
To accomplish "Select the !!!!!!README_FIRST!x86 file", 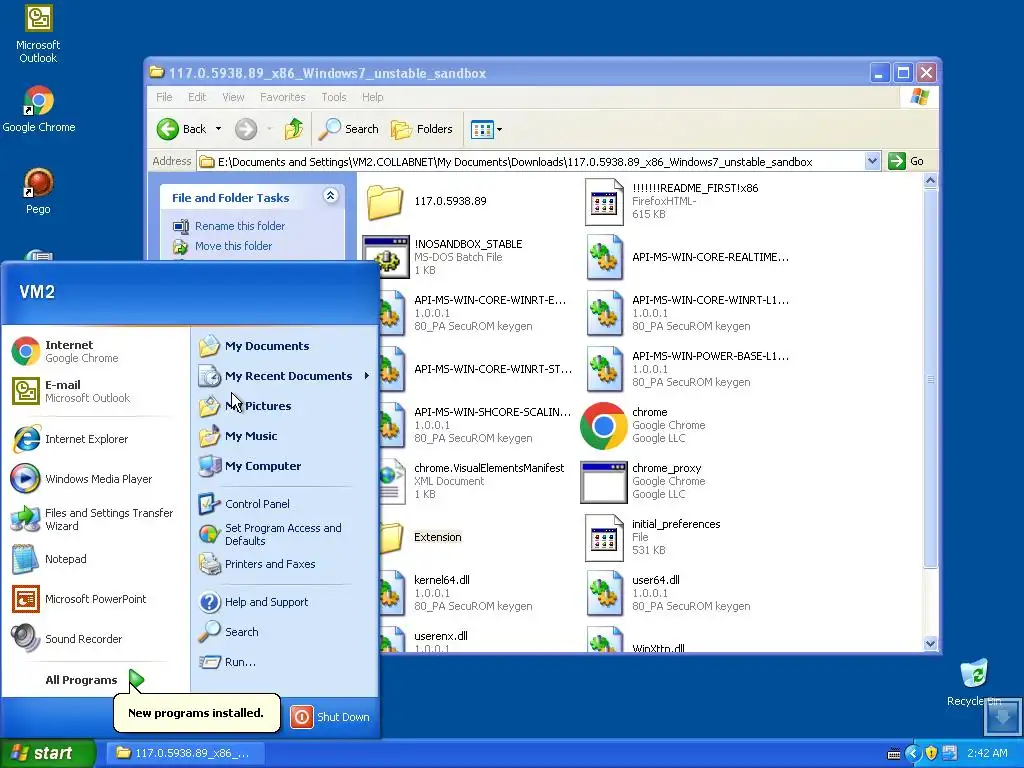I will 671,200.
